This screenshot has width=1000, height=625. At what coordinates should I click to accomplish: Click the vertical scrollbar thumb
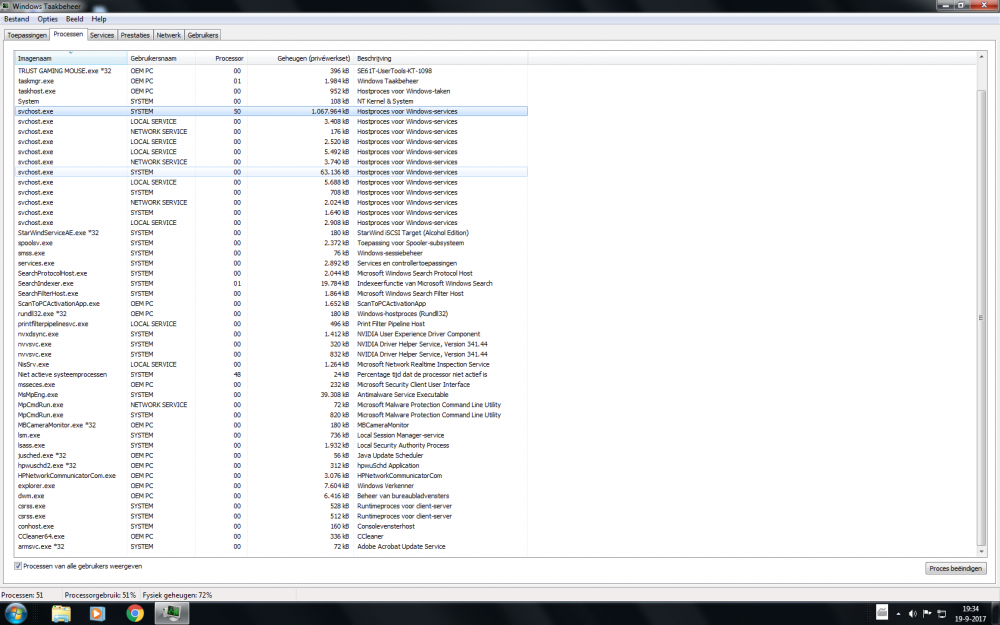[x=982, y=317]
